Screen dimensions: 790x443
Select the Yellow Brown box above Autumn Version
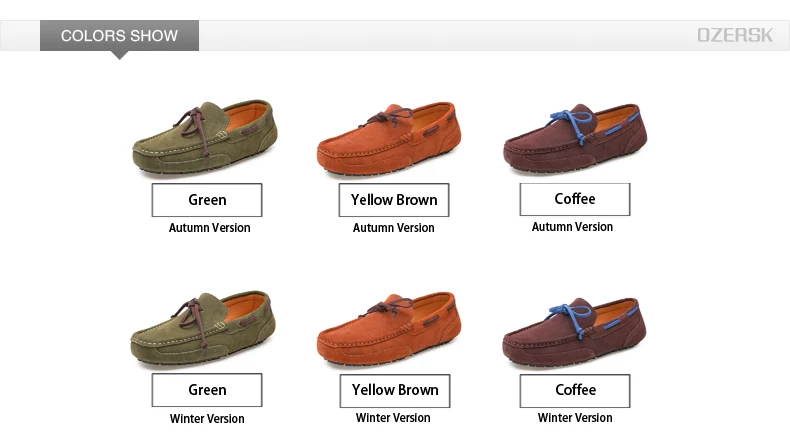[x=394, y=200]
